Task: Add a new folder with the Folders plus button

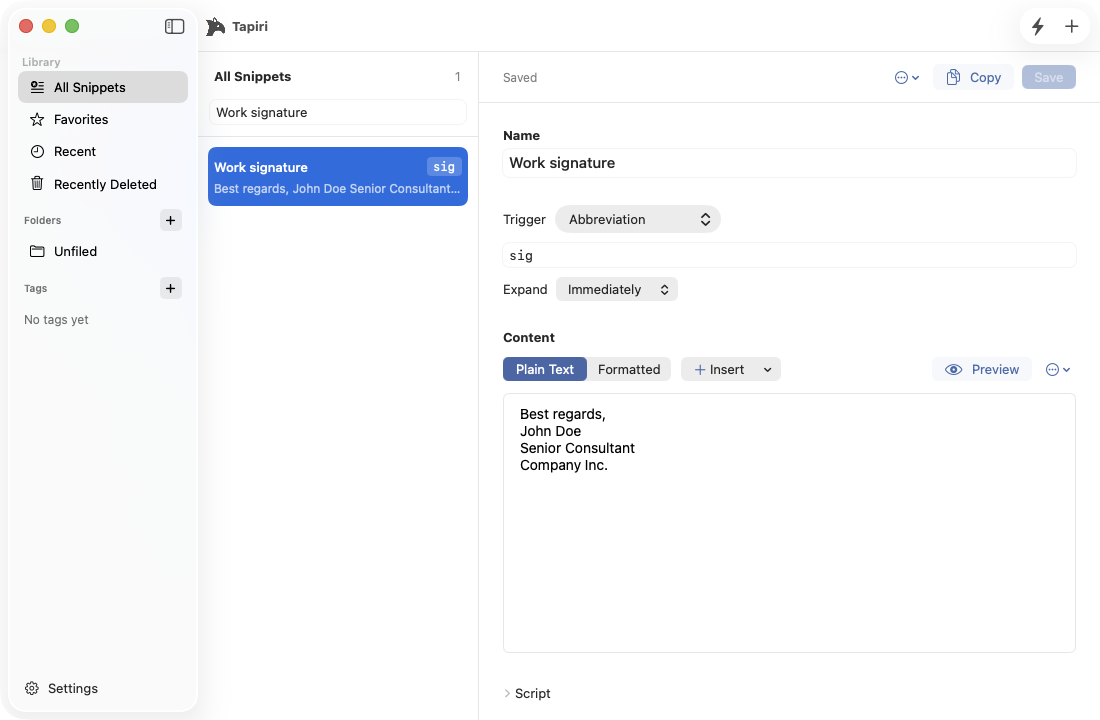Action: (170, 220)
